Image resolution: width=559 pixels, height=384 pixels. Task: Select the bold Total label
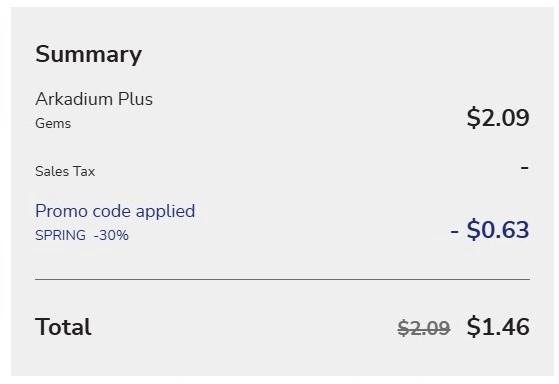point(63,327)
